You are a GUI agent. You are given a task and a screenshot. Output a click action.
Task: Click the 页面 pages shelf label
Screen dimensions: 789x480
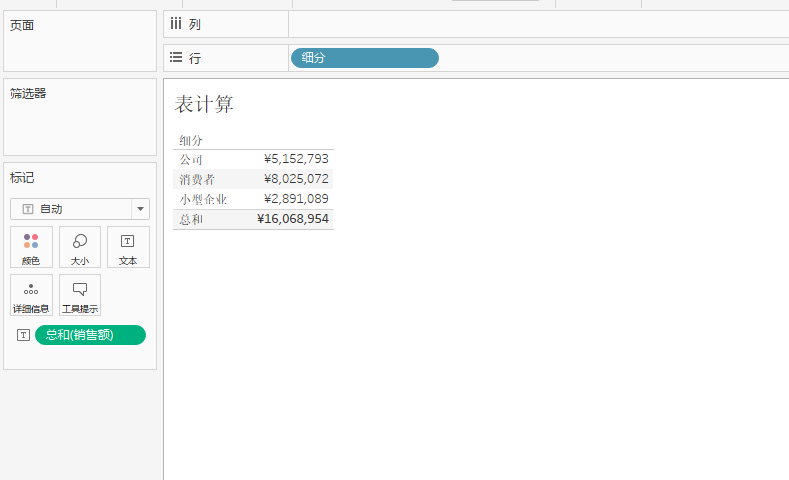(x=22, y=25)
